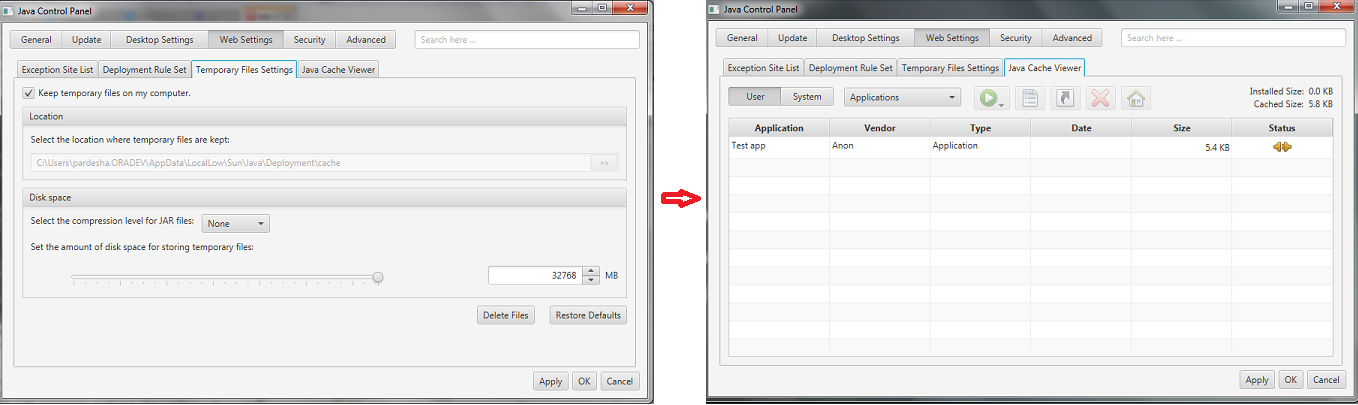
Task: Click the 32768 MB disk space field
Action: point(534,276)
